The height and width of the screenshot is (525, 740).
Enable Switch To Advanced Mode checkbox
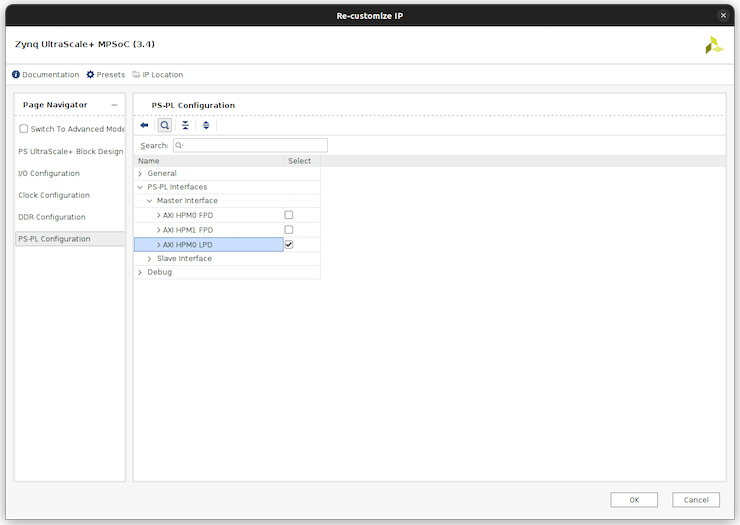24,129
